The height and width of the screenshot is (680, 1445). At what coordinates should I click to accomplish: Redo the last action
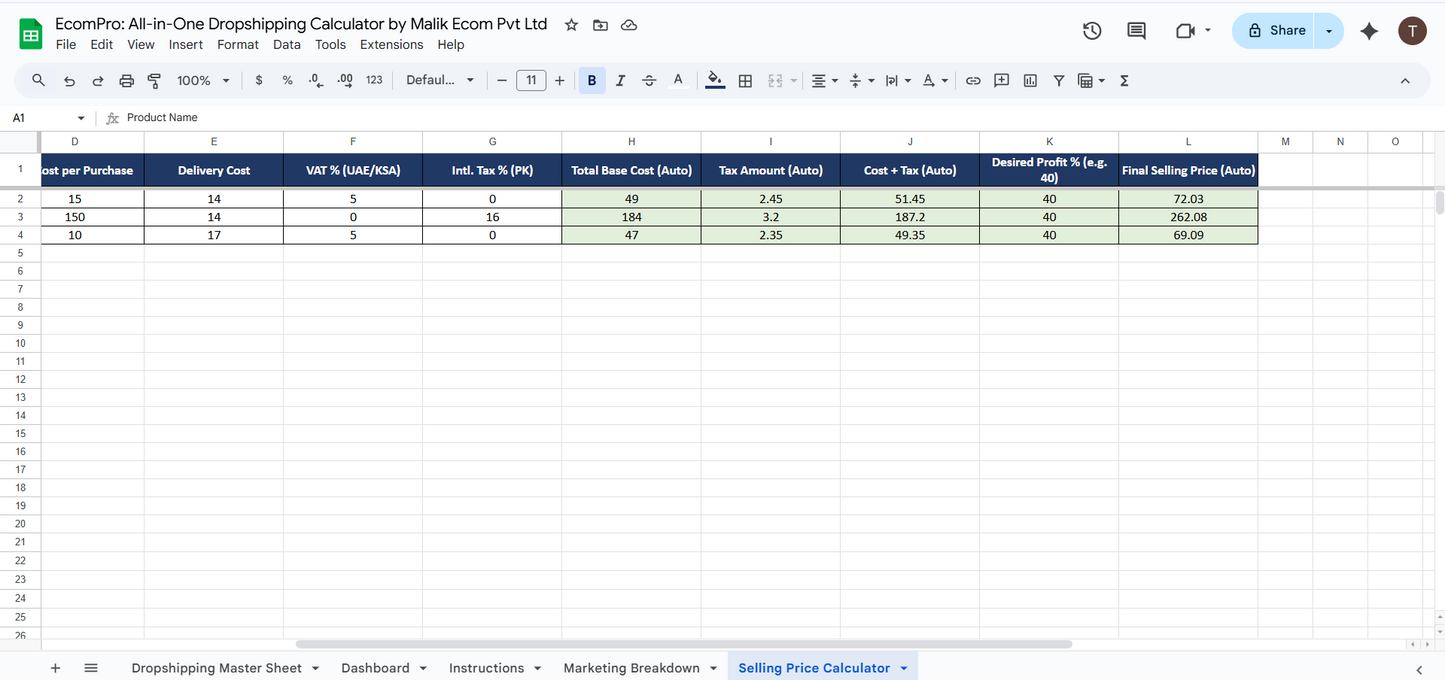pos(98,80)
